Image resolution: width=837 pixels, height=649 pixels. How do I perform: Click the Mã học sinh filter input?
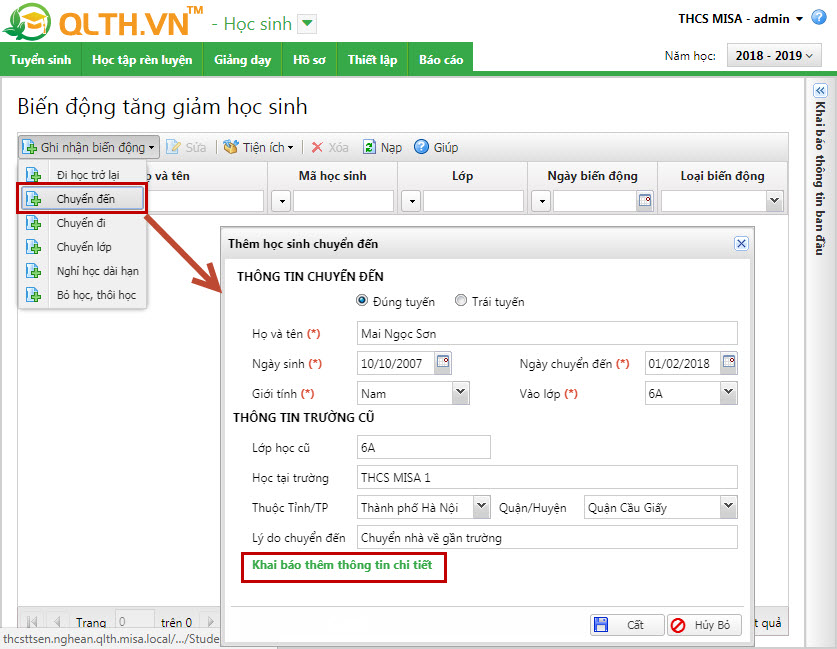tap(343, 201)
